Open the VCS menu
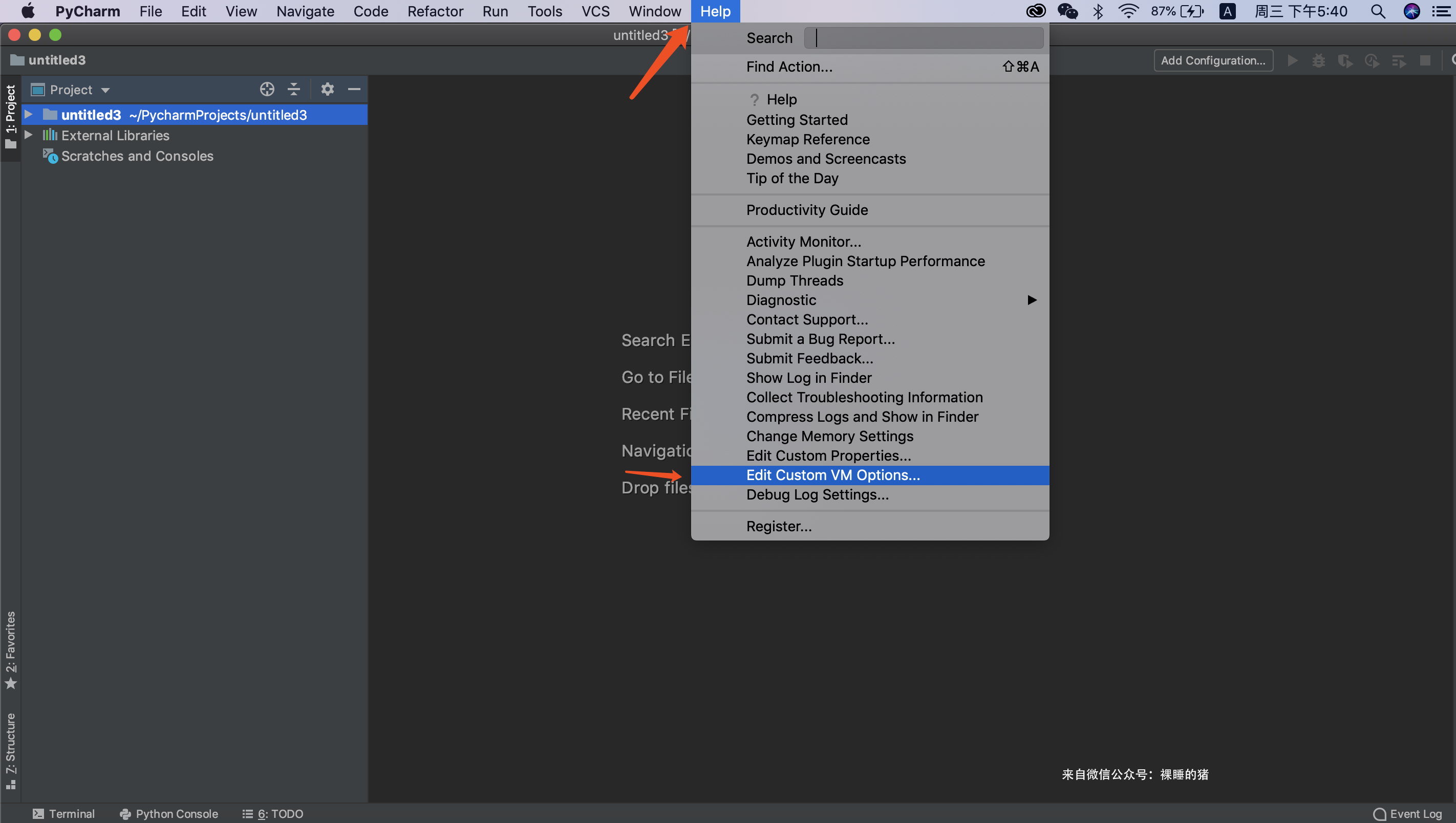1456x823 pixels. 596,11
